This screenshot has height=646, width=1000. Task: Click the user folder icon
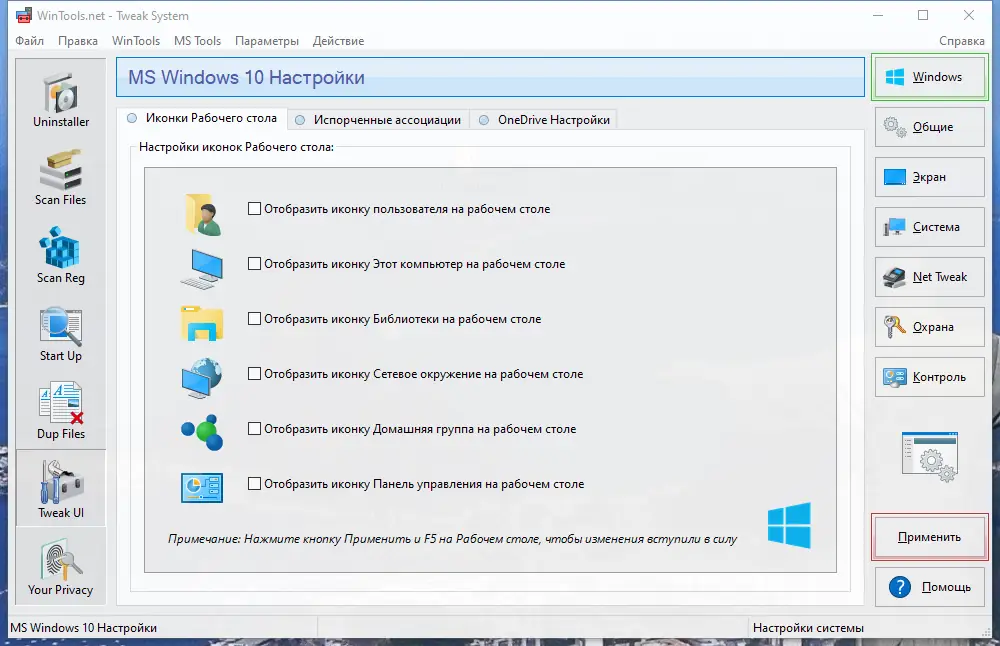(x=203, y=215)
